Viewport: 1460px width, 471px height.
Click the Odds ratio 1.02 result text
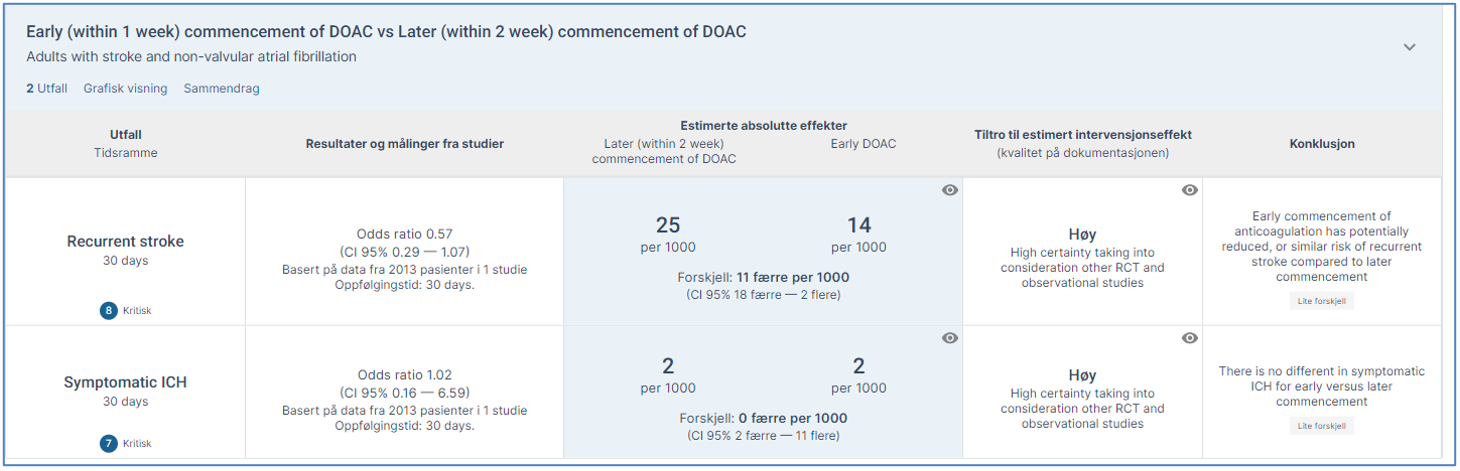click(404, 375)
